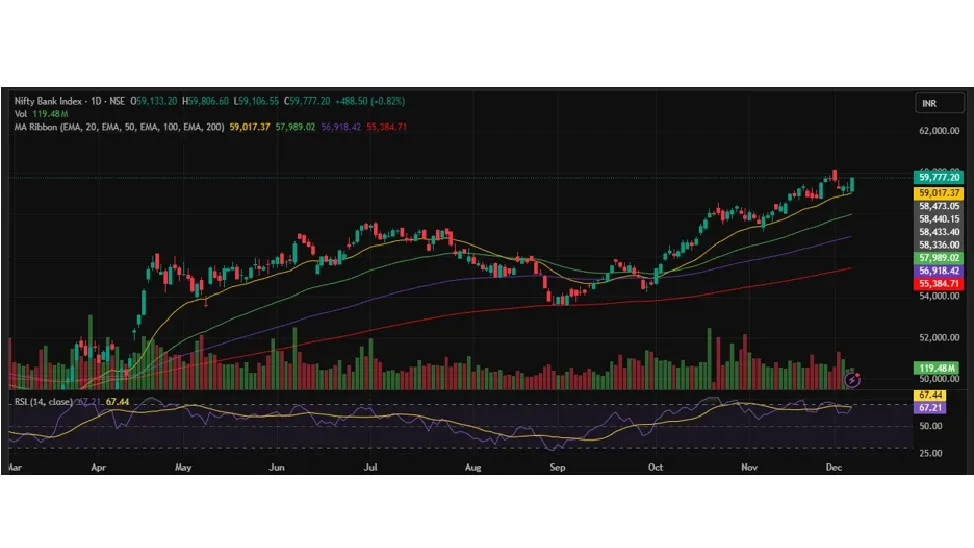
Task: Click the gray 58,433.40 price label
Action: click(x=939, y=232)
